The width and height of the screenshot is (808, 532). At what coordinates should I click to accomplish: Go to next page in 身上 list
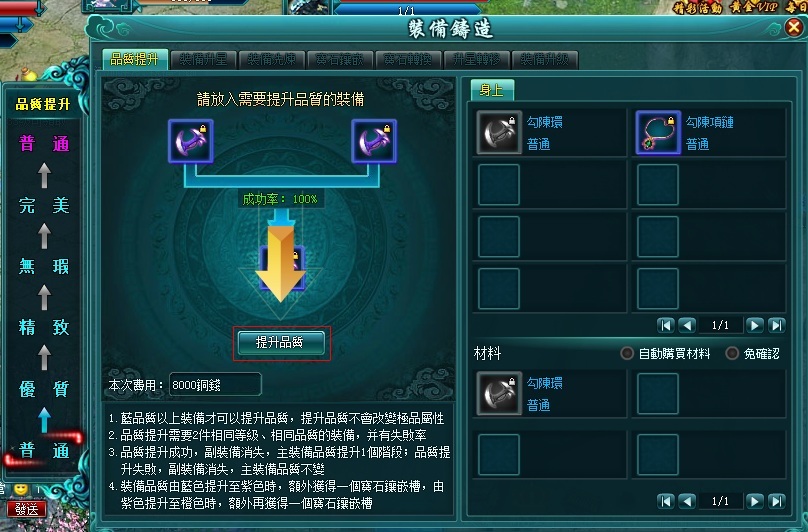[x=754, y=325]
